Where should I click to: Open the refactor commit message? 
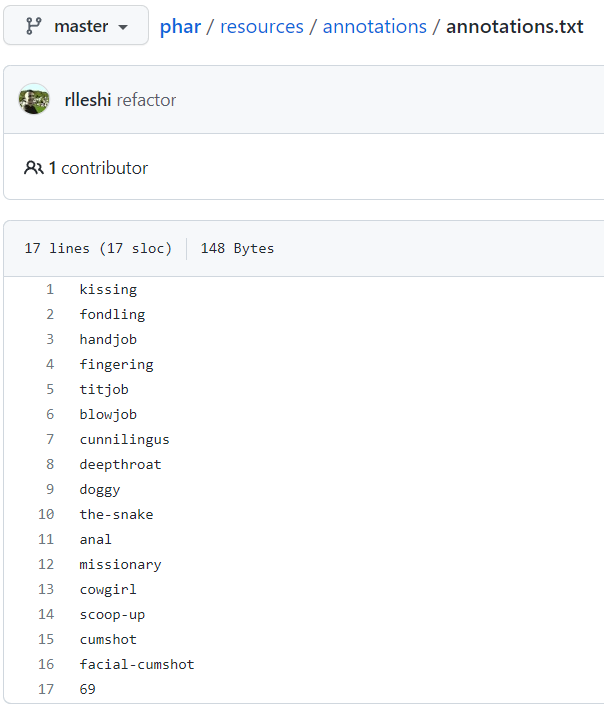pyautogui.click(x=146, y=100)
